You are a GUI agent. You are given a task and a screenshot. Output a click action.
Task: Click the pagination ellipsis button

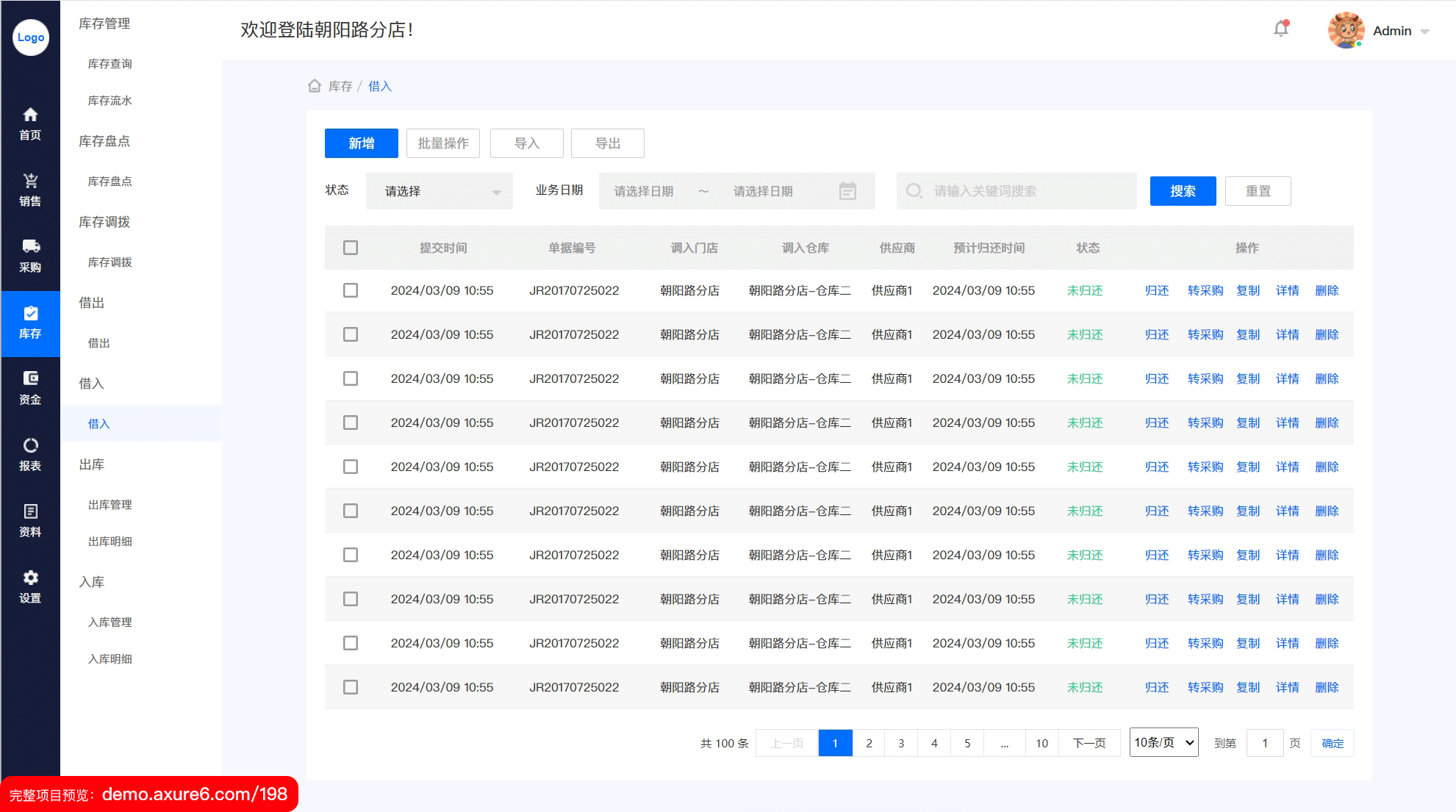(x=1005, y=743)
